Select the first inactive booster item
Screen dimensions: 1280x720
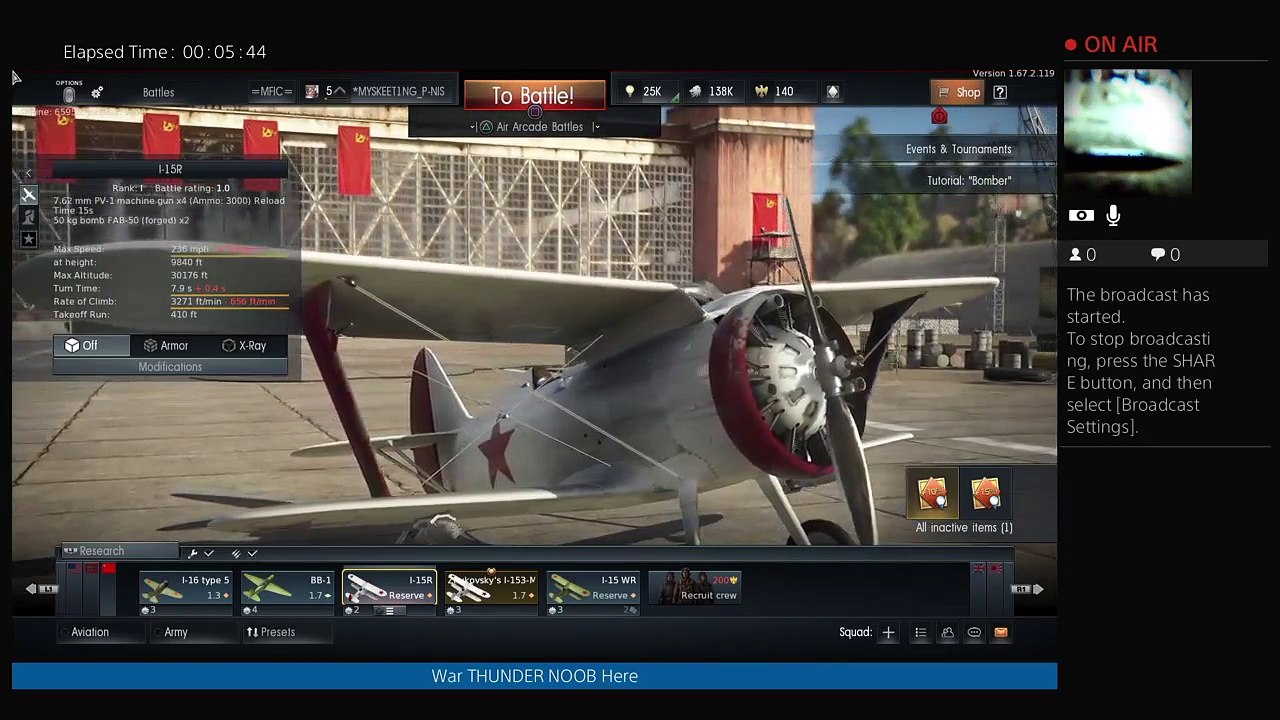[x=932, y=493]
